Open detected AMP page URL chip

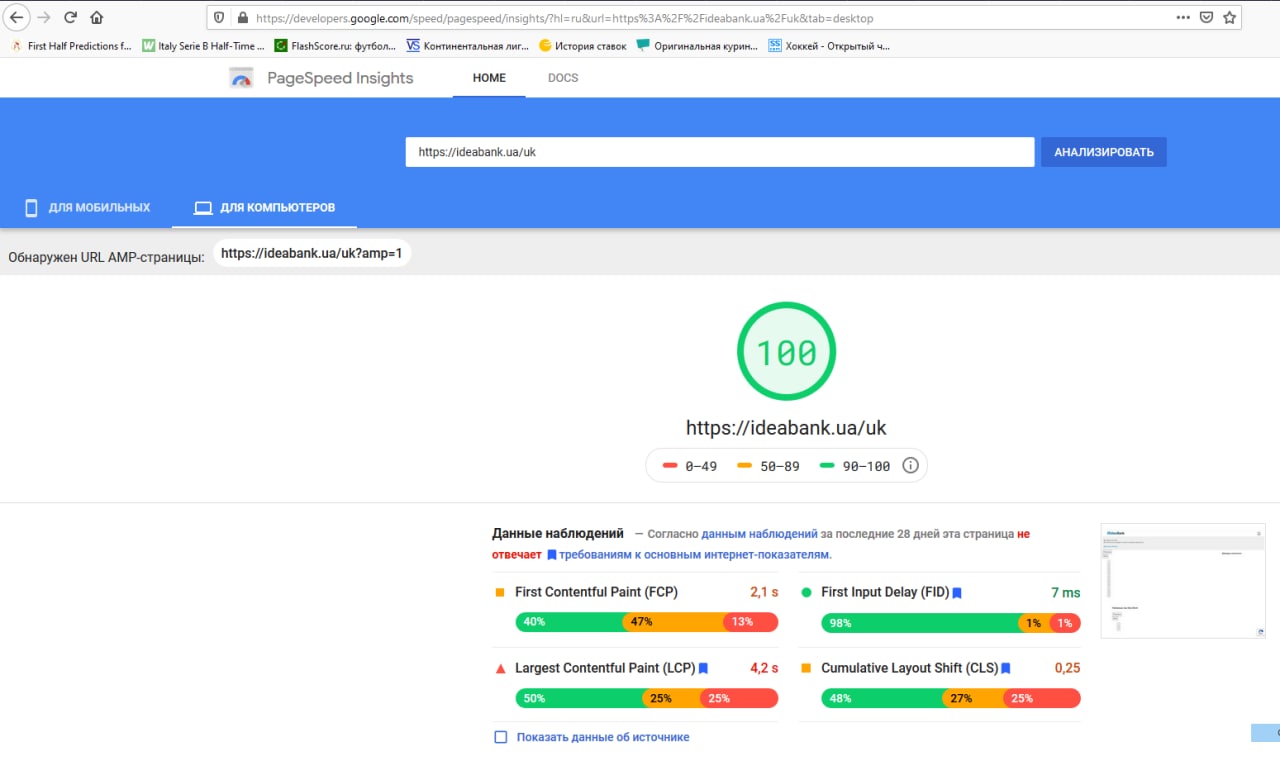click(x=312, y=254)
